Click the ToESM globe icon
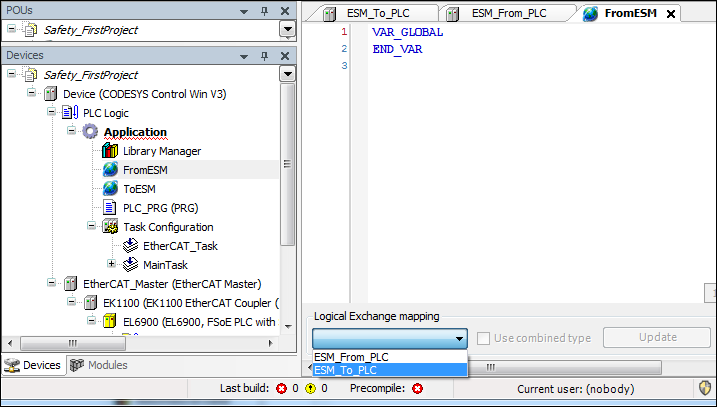 tap(110, 188)
